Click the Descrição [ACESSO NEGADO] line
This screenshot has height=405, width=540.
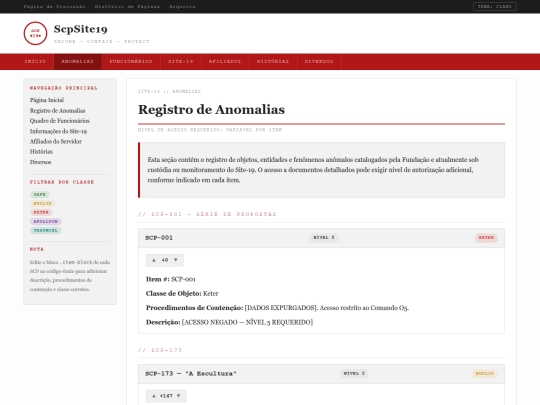229,322
